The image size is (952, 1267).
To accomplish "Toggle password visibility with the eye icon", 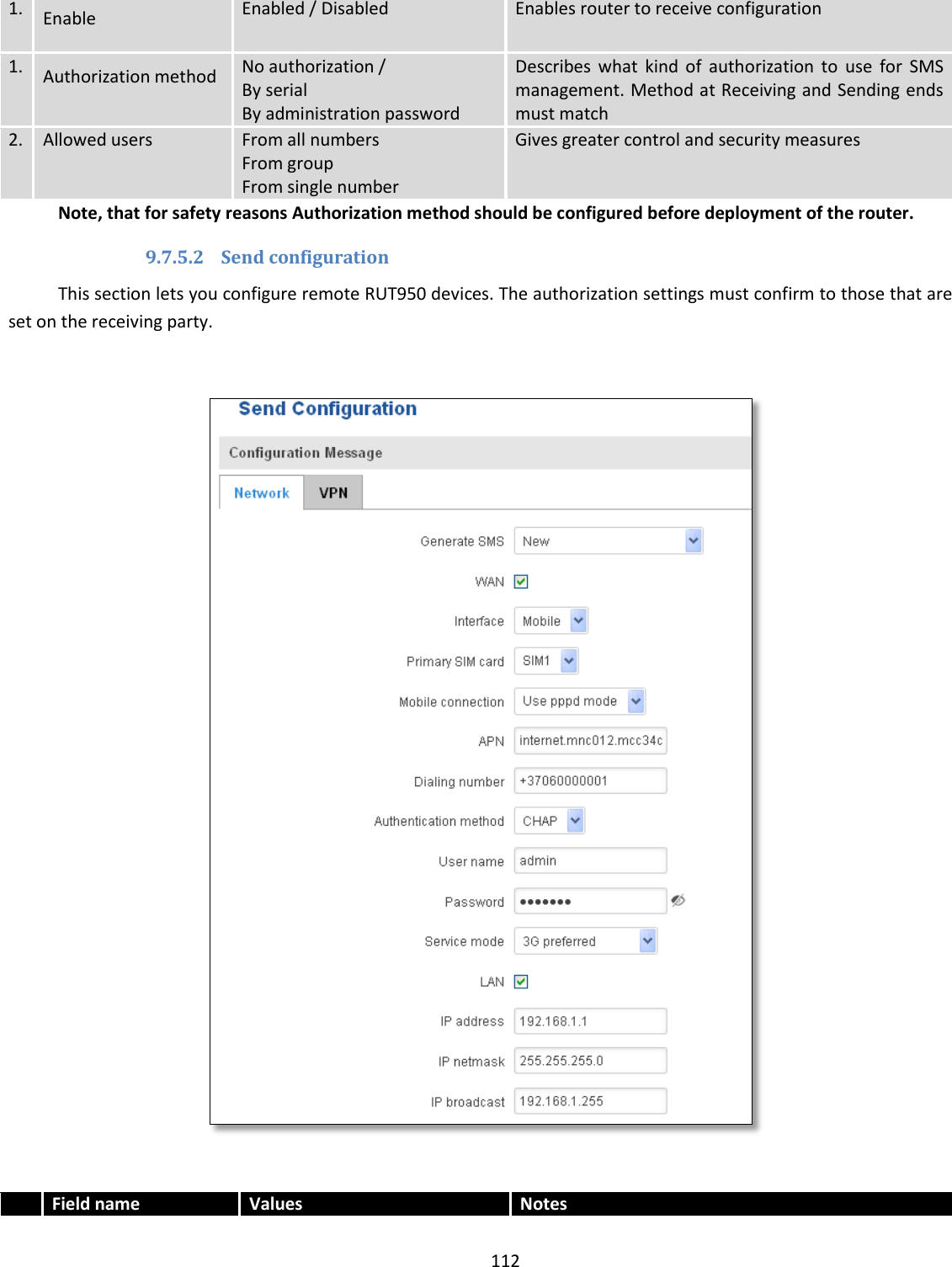I will click(x=680, y=900).
